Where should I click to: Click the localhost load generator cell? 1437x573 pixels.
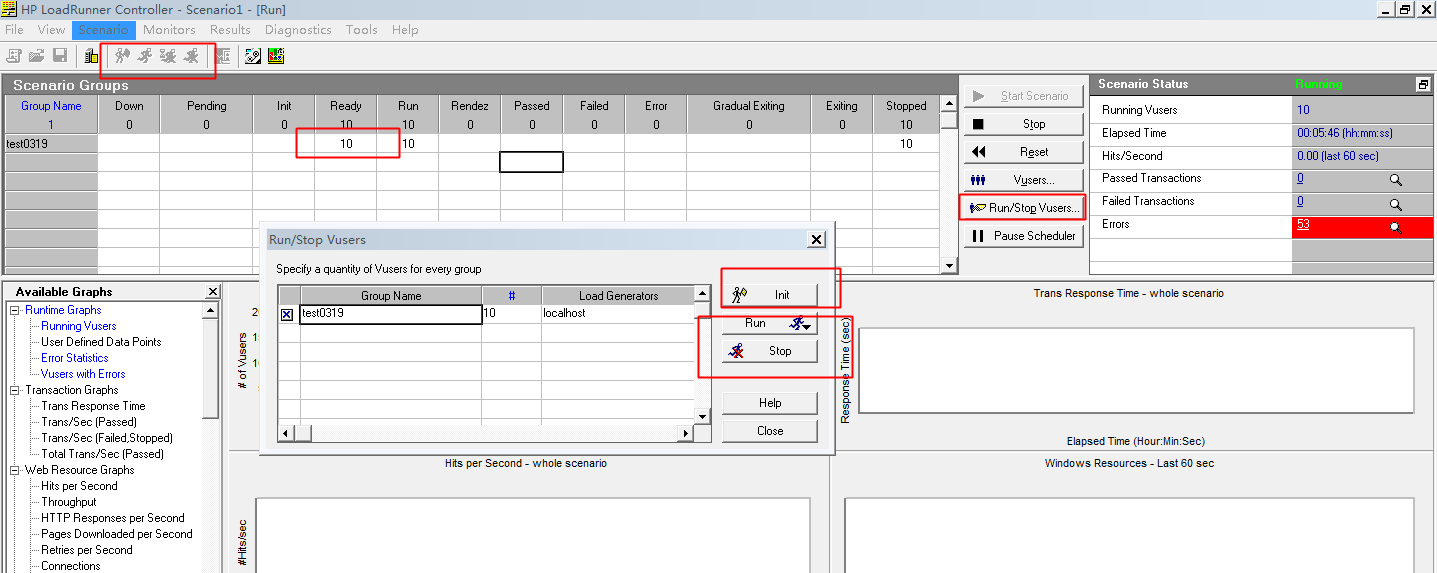(617, 314)
